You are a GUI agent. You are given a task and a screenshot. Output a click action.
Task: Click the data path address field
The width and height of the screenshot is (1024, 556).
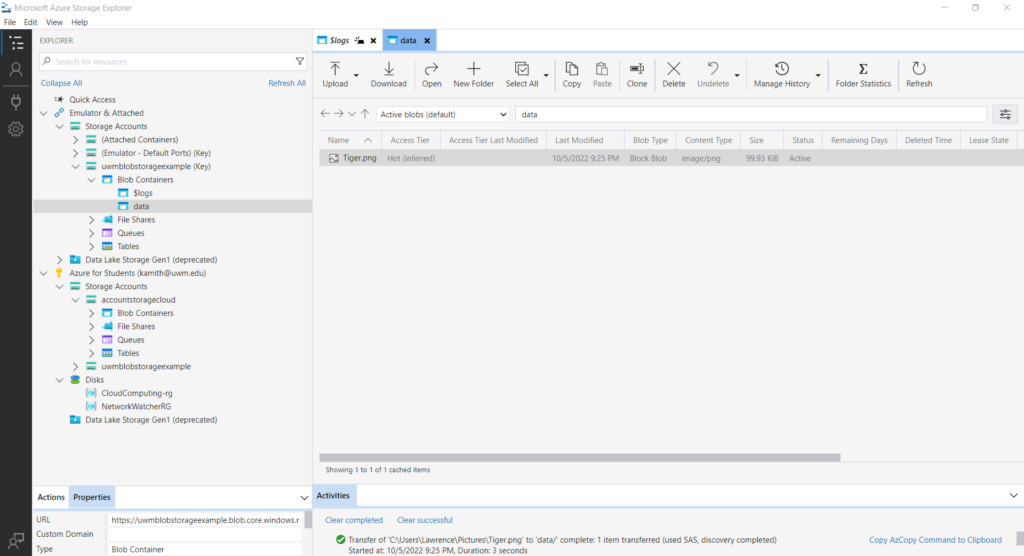point(751,114)
